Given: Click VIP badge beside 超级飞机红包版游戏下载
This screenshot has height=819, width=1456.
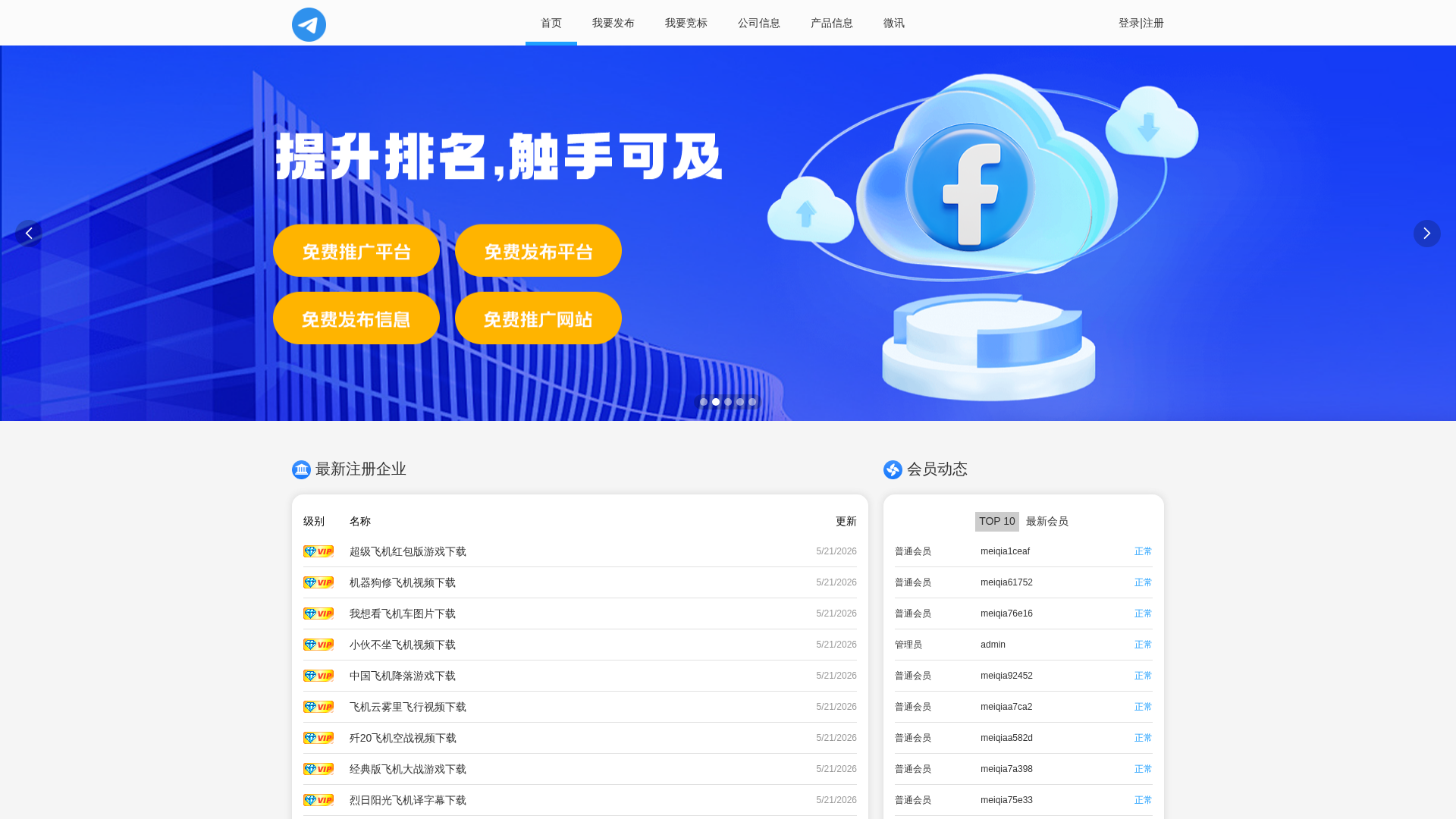Looking at the screenshot, I should point(318,551).
